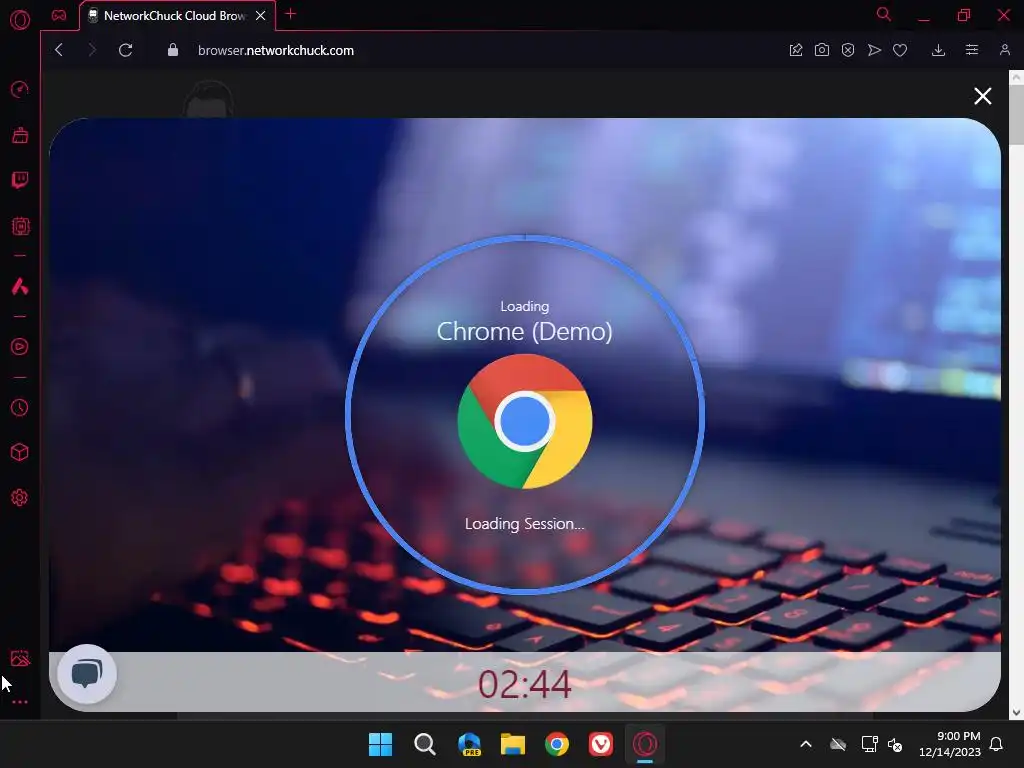Image resolution: width=1024 pixels, height=768 pixels.
Task: Go back to previous page
Action: pos(59,50)
